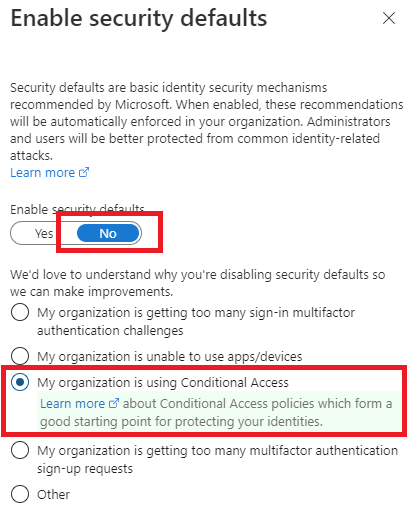
Task: Select radio for too many sign-in multifactor challenges
Action: tap(20, 312)
